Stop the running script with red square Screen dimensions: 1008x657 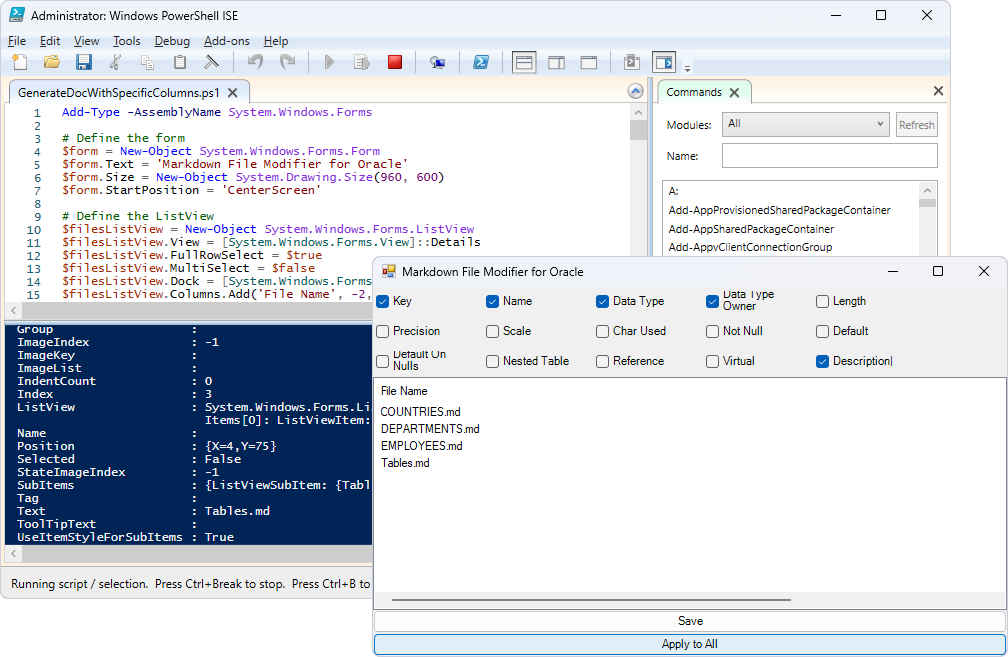(x=395, y=62)
